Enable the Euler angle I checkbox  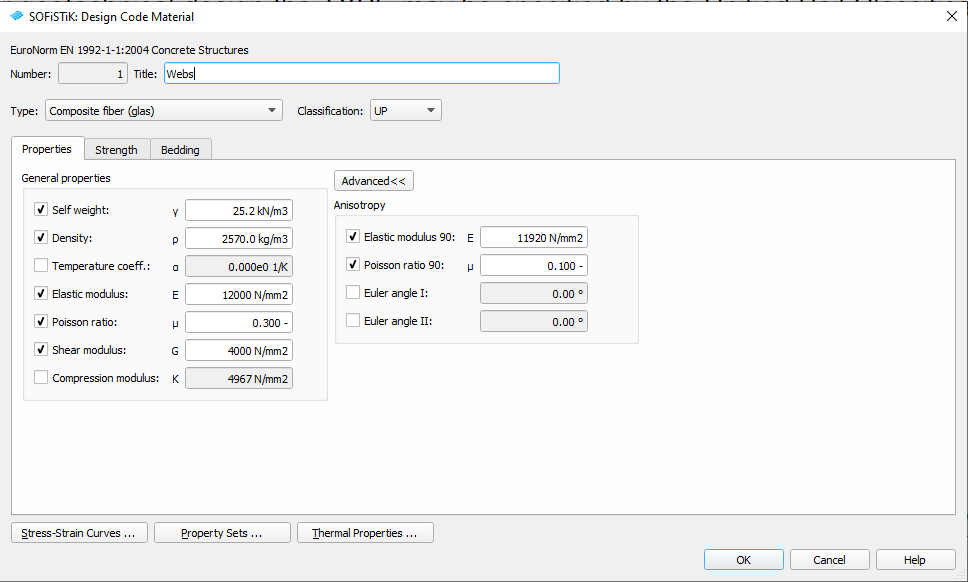[x=353, y=292]
